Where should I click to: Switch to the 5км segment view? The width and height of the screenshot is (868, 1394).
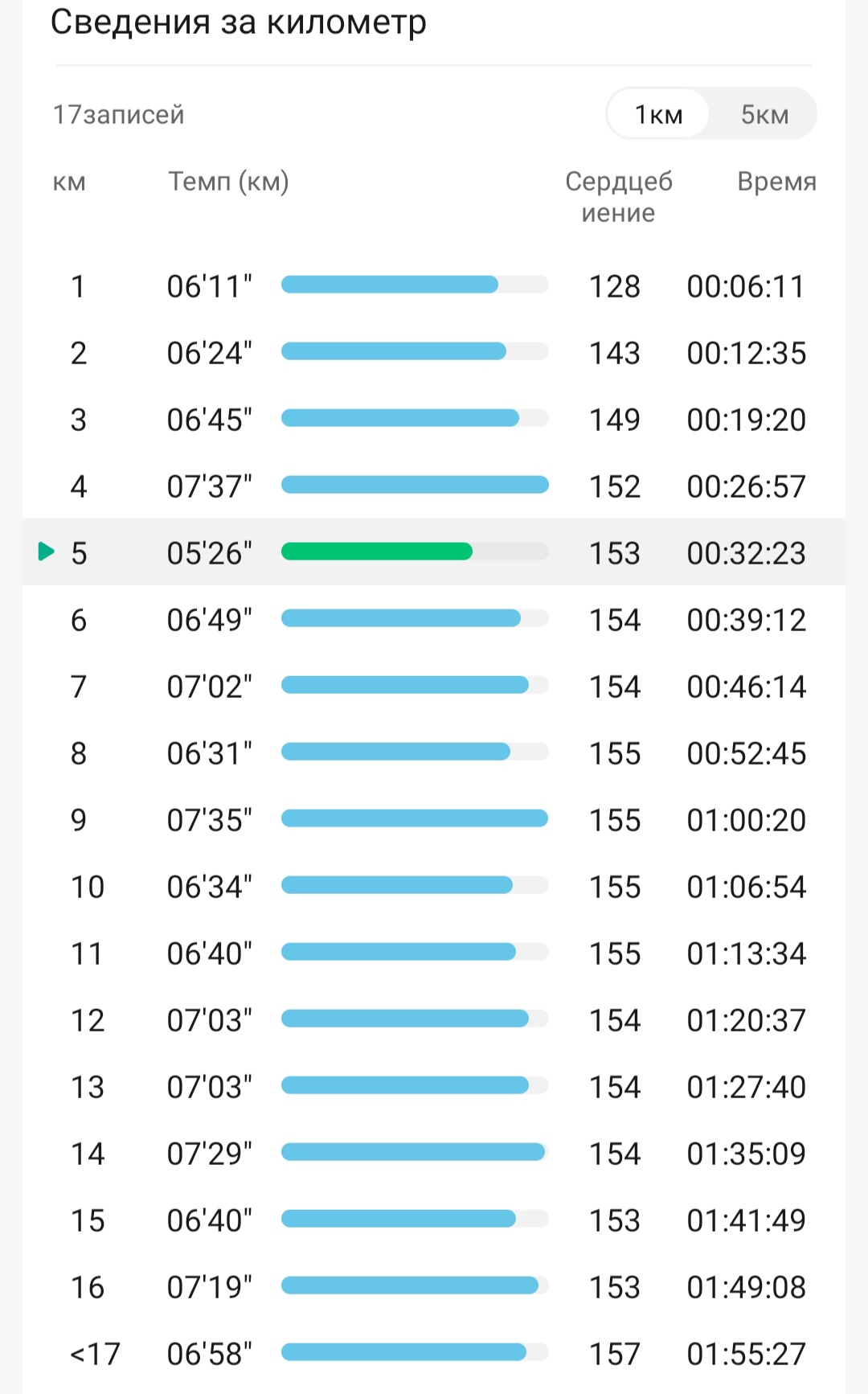(764, 114)
